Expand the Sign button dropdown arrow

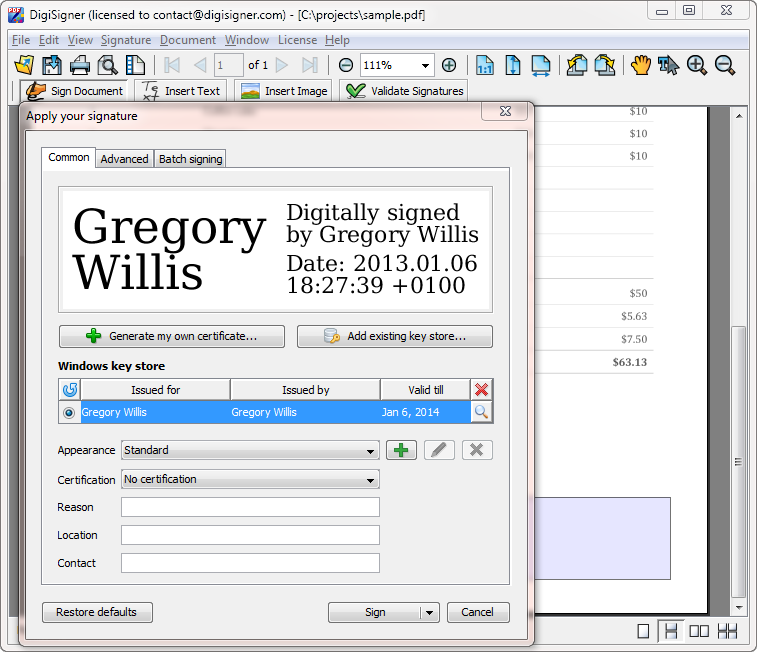point(429,613)
